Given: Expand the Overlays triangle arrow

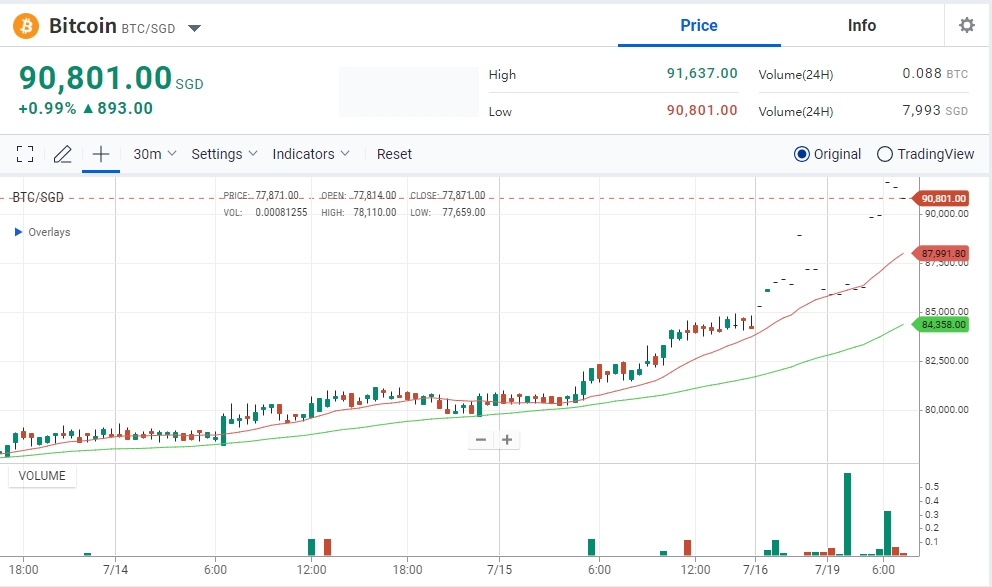Looking at the screenshot, I should coord(18,232).
